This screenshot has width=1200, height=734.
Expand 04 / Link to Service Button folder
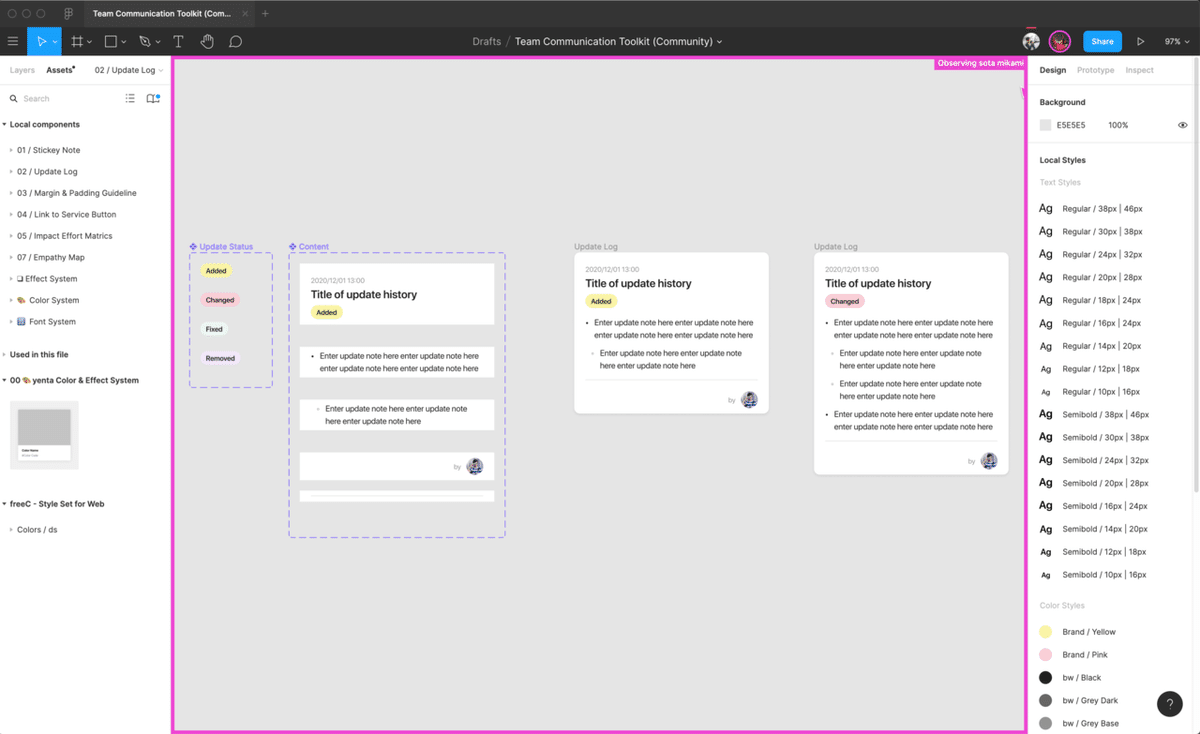[11, 215]
